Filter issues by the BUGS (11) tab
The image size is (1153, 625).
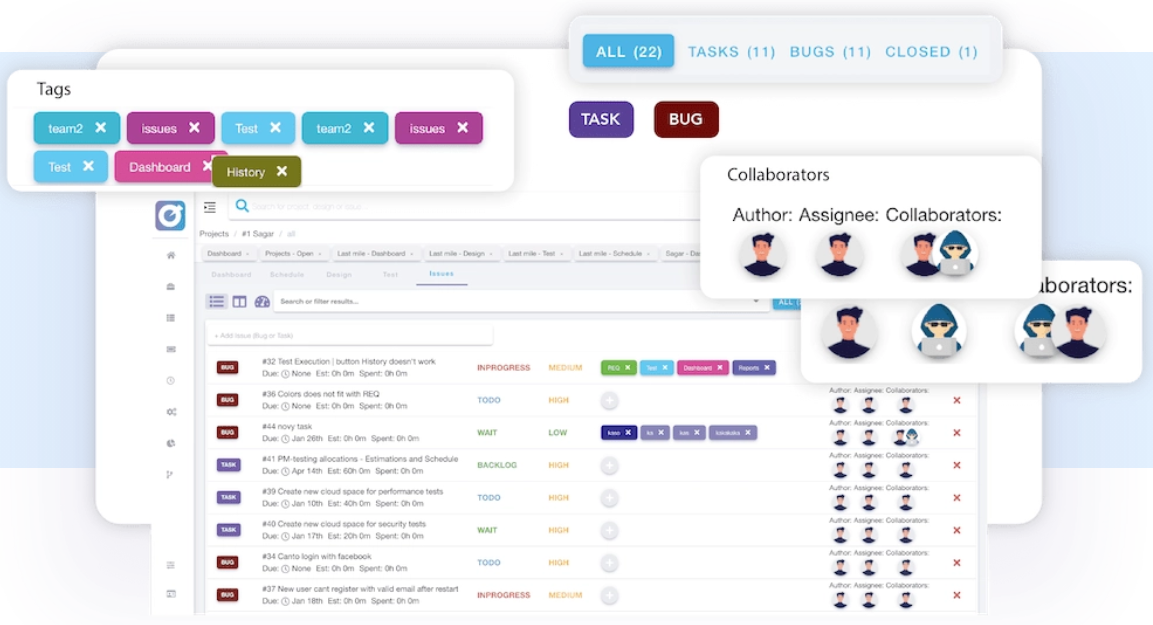point(830,52)
